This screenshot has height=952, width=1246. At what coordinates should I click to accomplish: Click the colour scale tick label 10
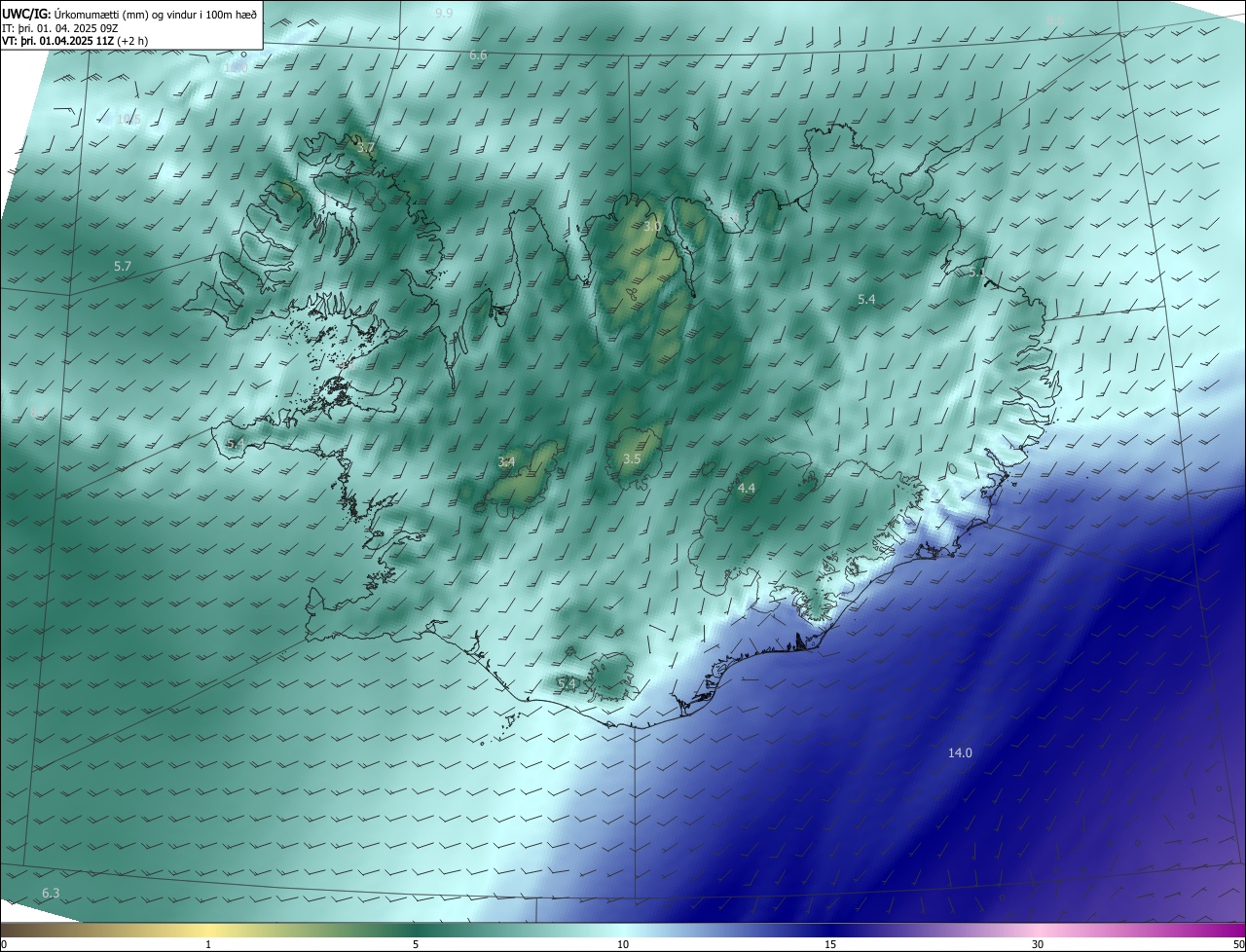[x=623, y=944]
